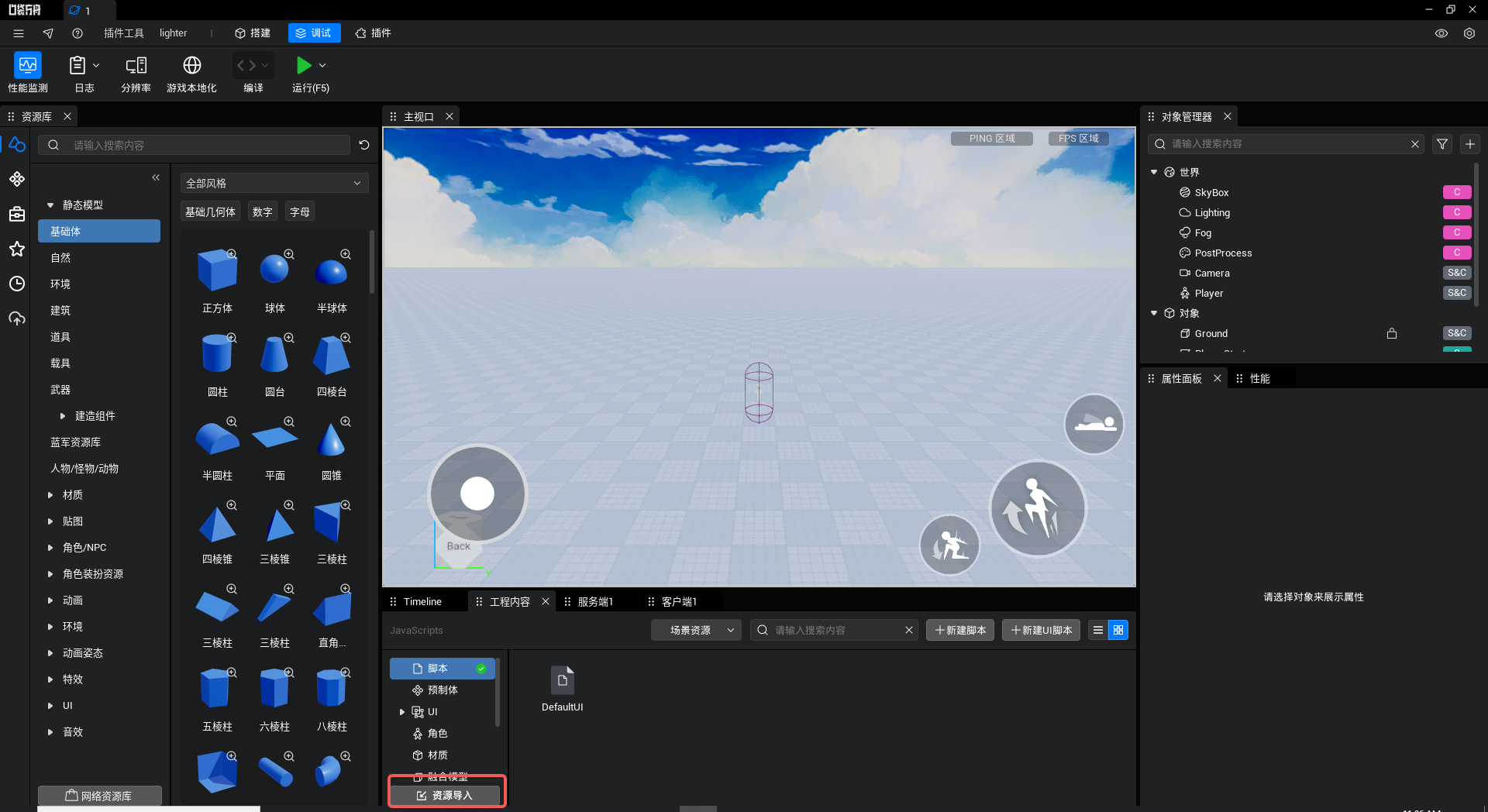
Task: Refresh the resource library search
Action: 364,145
